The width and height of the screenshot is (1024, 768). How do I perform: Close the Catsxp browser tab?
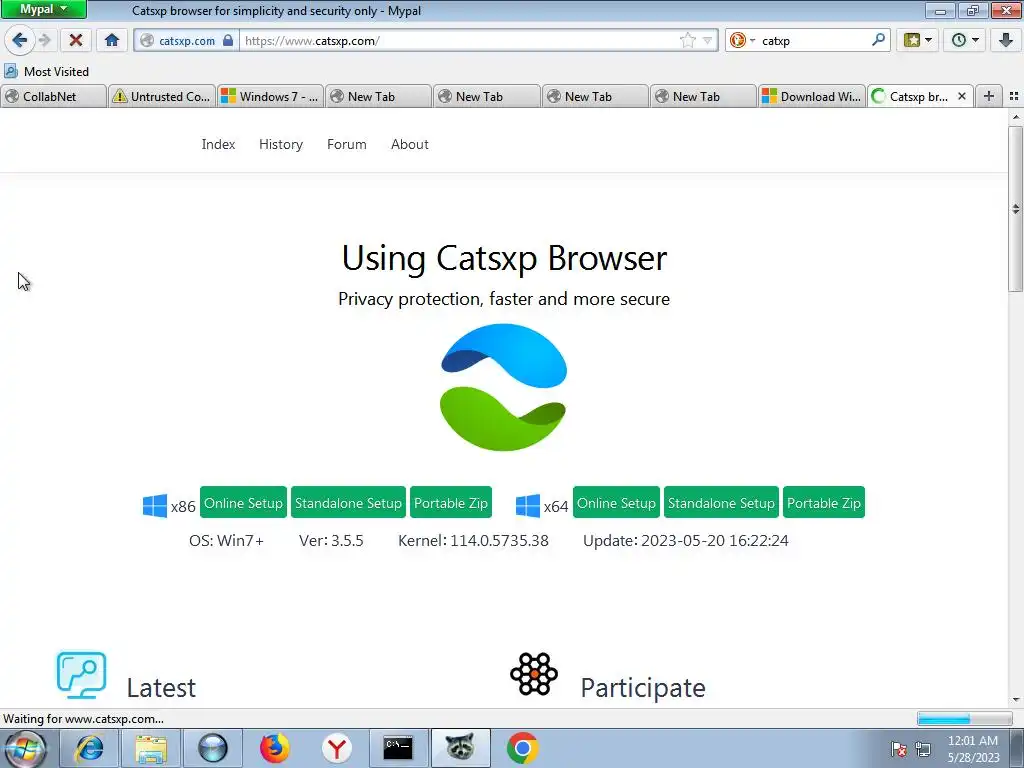click(x=961, y=97)
